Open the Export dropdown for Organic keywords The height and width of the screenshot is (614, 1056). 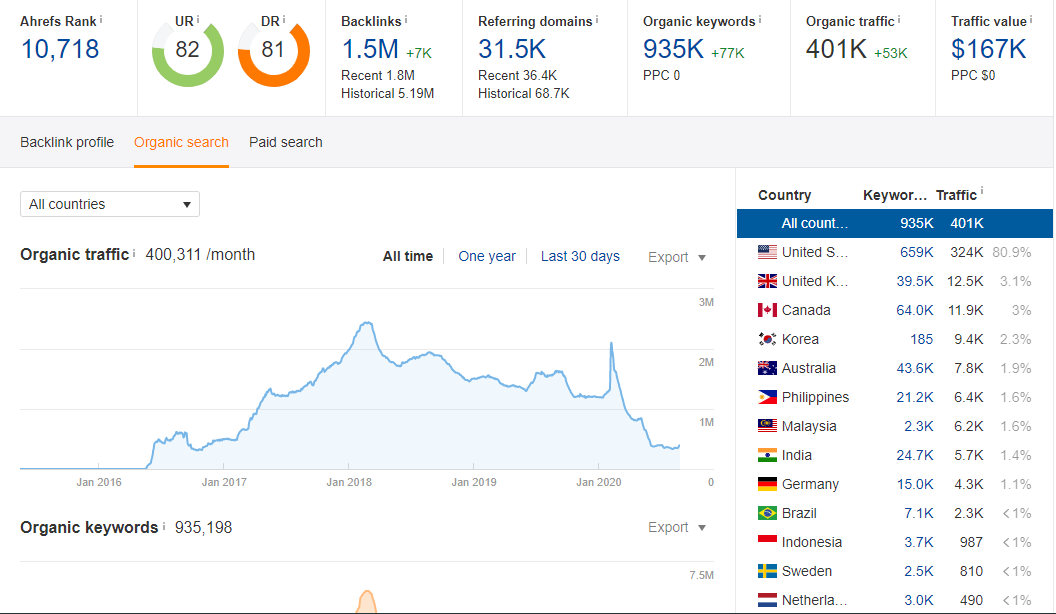coord(676,527)
